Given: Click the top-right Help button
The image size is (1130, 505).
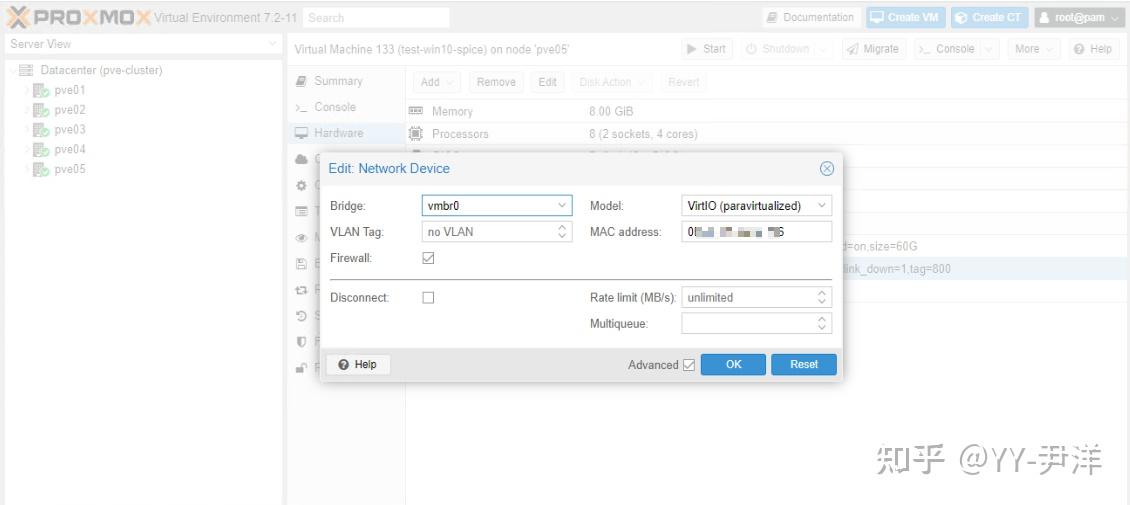Looking at the screenshot, I should [x=1093, y=49].
